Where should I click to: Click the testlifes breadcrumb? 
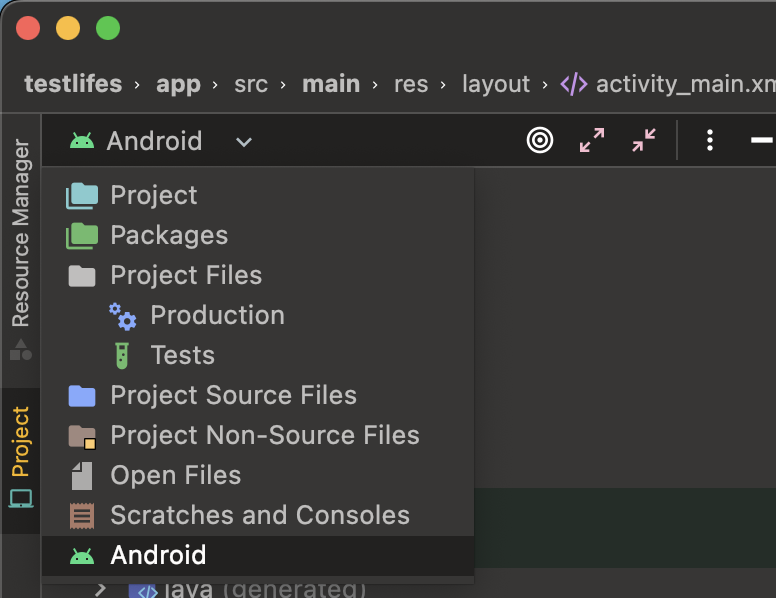73,84
